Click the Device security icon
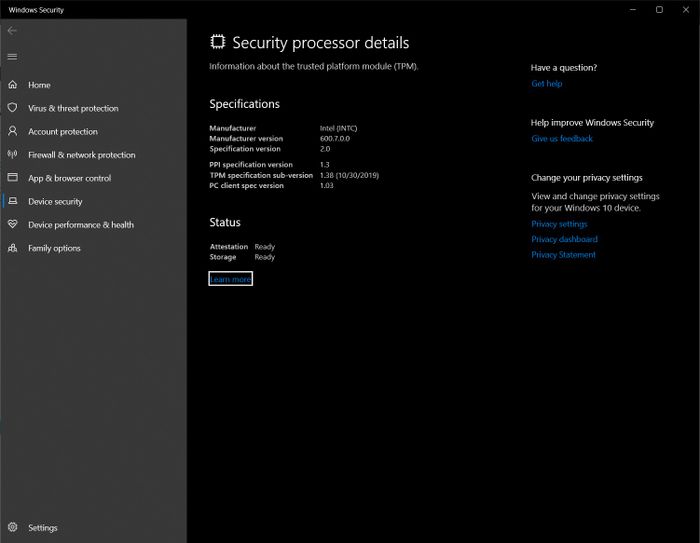 pyautogui.click(x=12, y=201)
